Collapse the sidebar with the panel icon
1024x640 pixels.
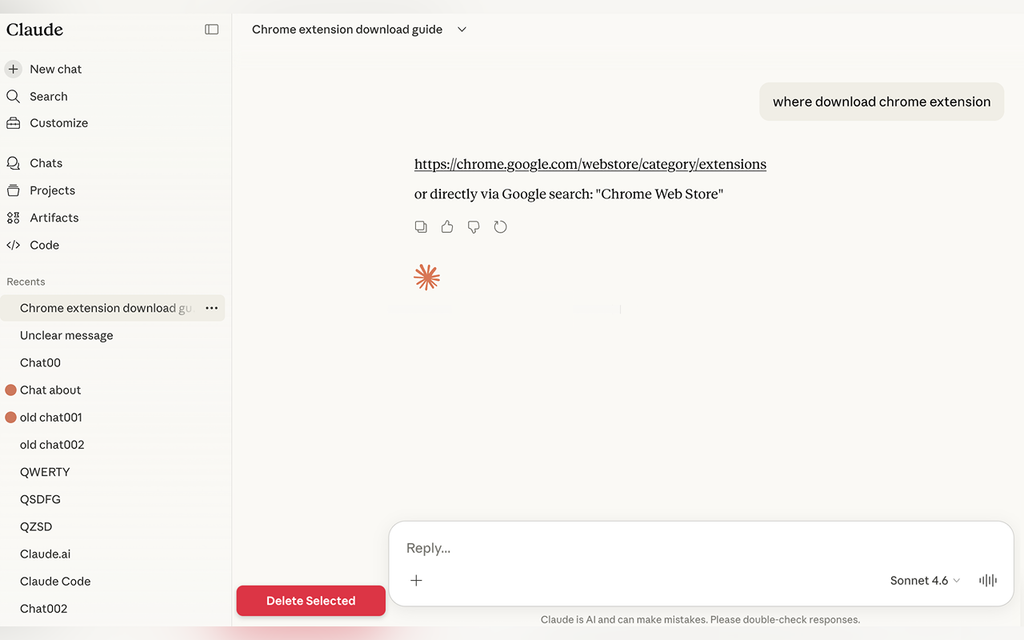tap(212, 29)
